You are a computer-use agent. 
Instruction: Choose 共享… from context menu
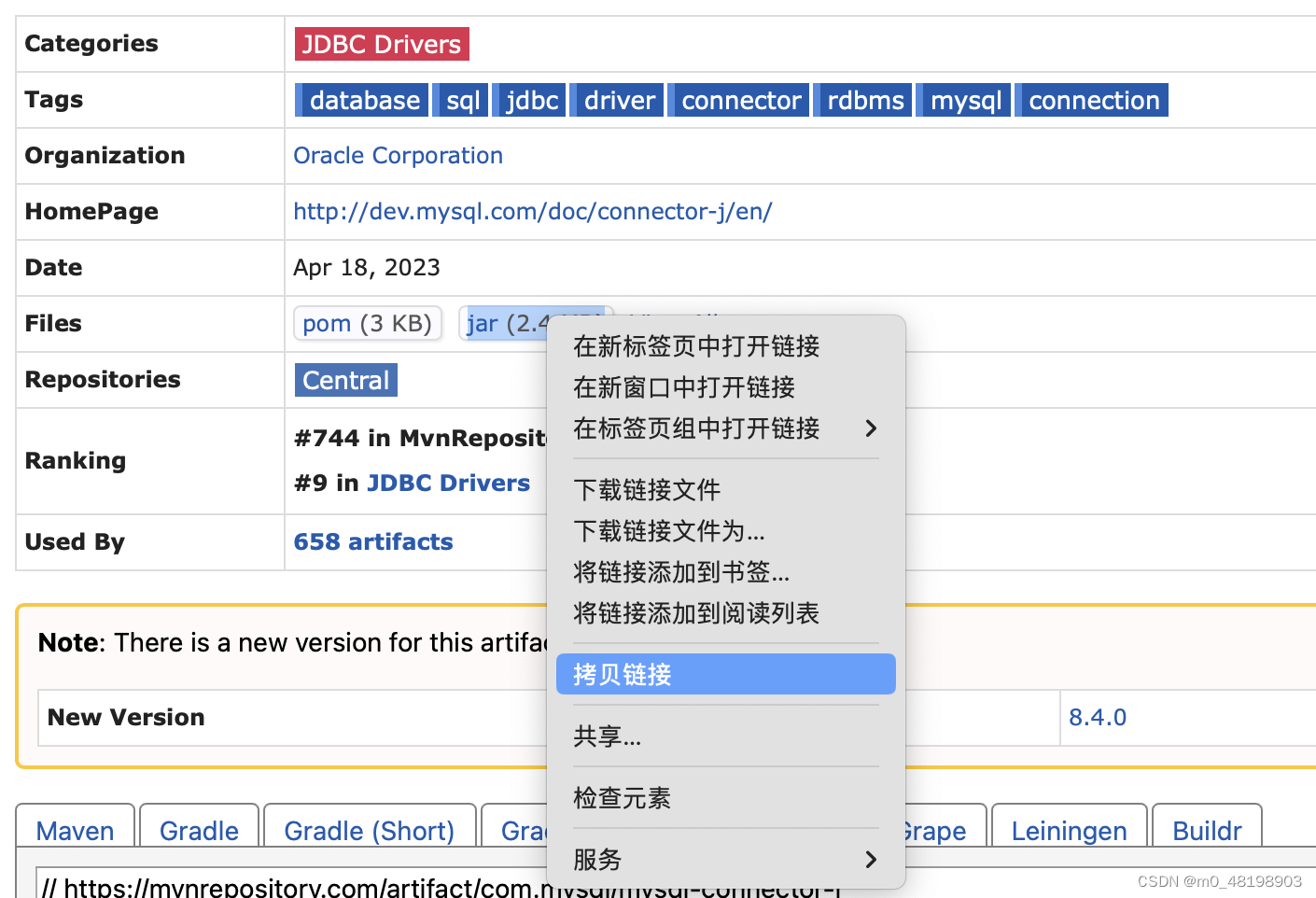click(725, 737)
